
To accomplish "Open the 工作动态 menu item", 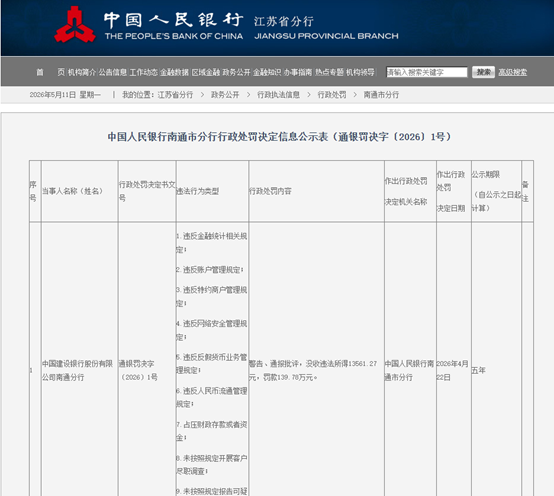I will [x=143, y=72].
